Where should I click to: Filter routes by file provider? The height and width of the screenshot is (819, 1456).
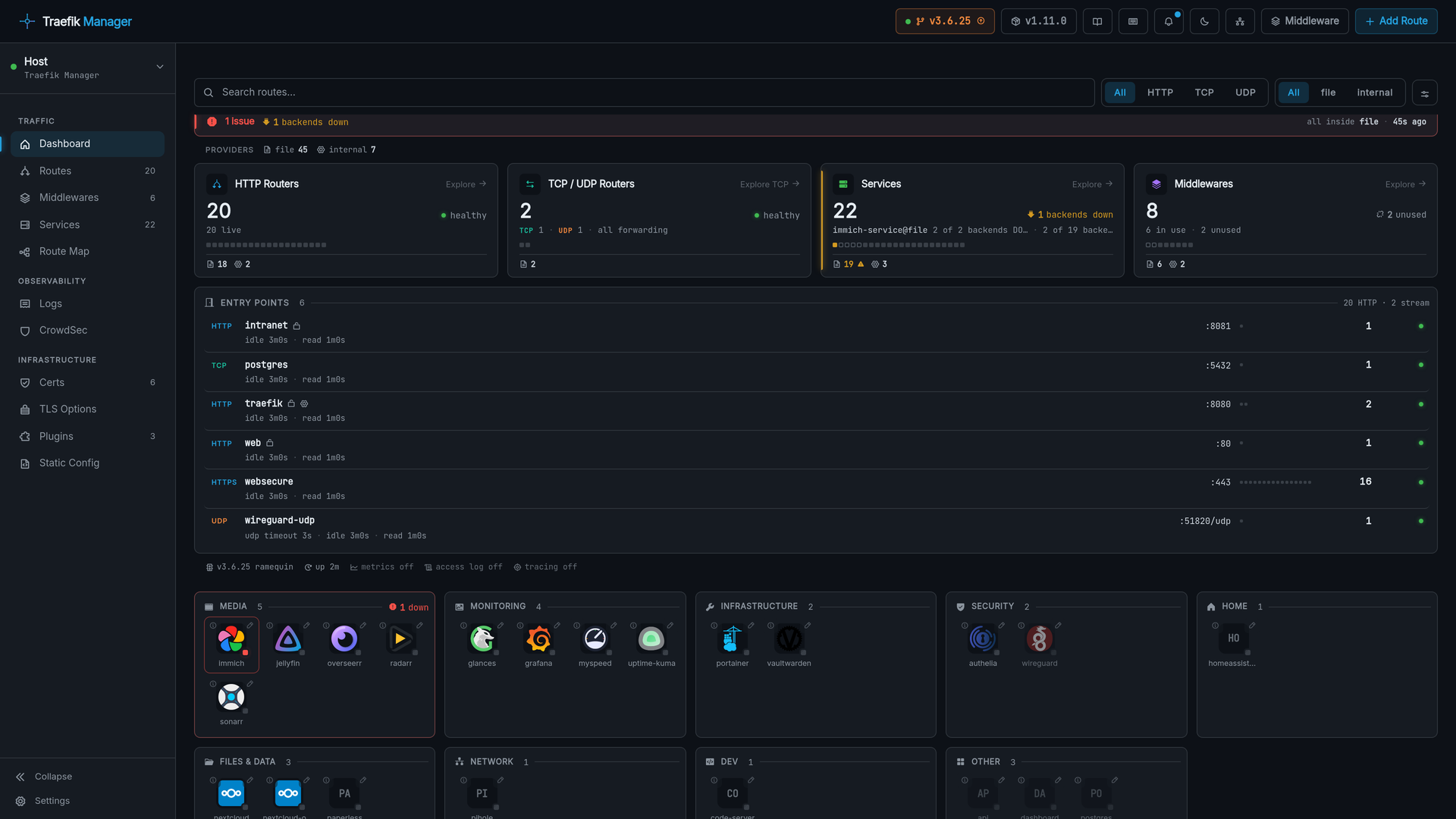tap(1328, 93)
